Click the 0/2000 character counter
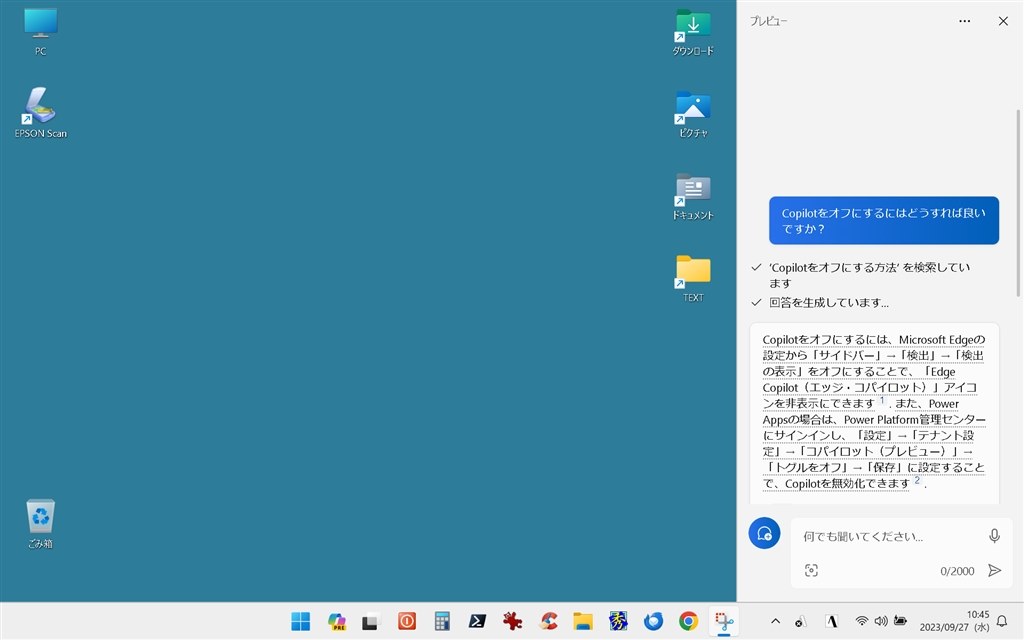Image resolution: width=1024 pixels, height=640 pixels. pos(957,571)
